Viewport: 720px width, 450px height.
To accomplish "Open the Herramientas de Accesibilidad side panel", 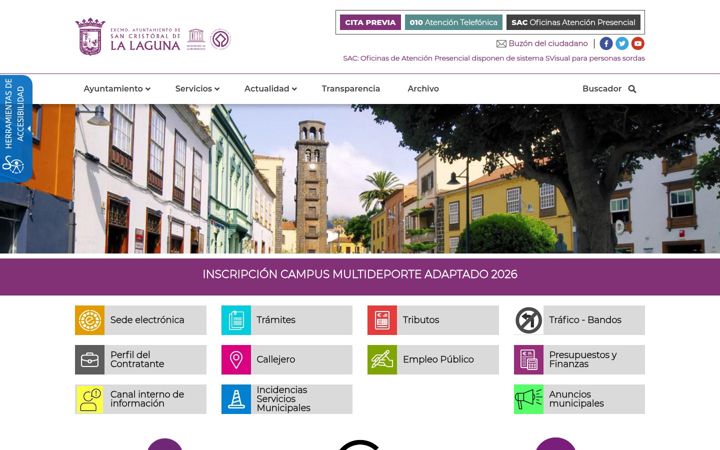I will point(16,129).
